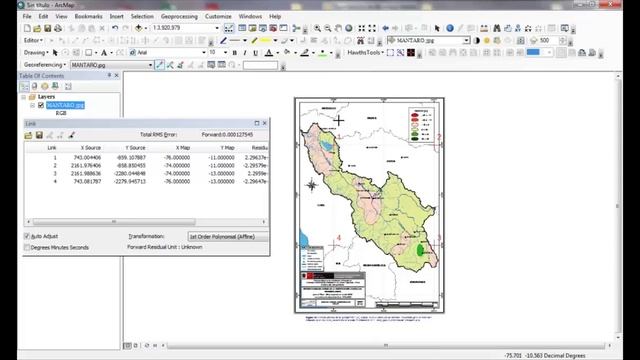Activate the Identify tool
The width and height of the screenshot is (640, 360).
pos(450,28)
